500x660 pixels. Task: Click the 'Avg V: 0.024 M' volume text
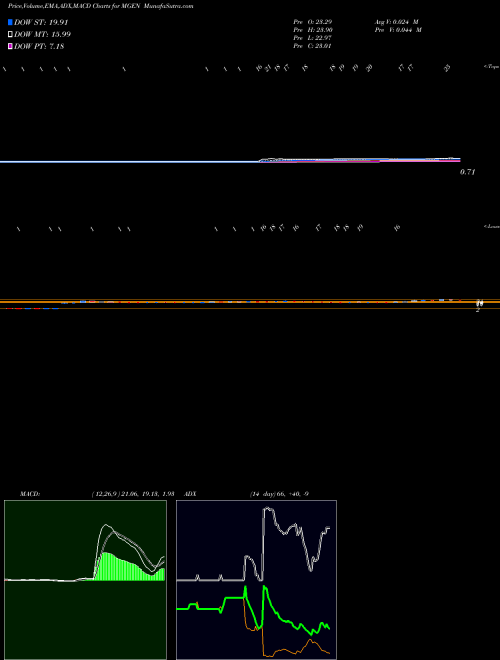[x=397, y=21]
